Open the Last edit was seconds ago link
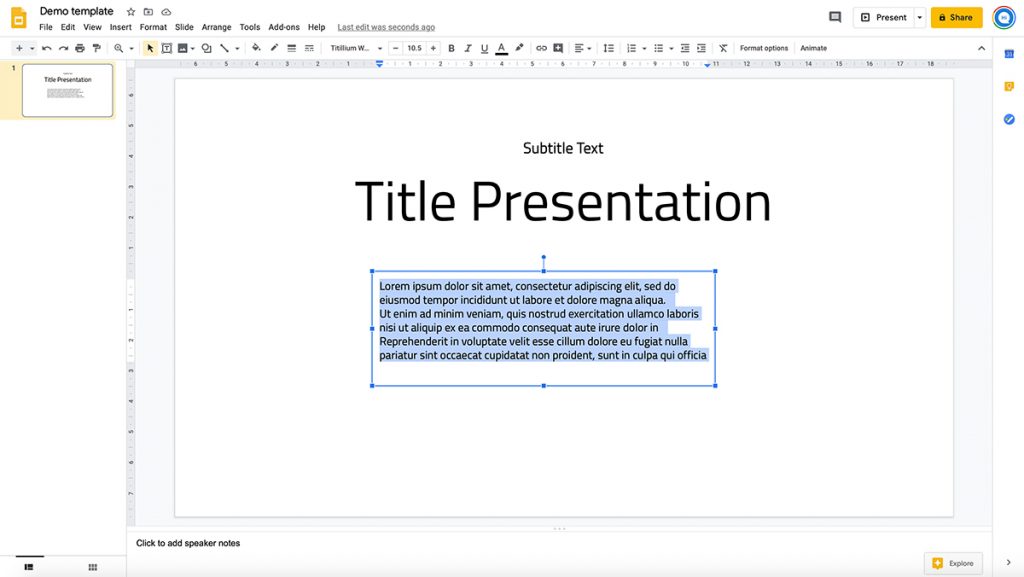 click(386, 27)
